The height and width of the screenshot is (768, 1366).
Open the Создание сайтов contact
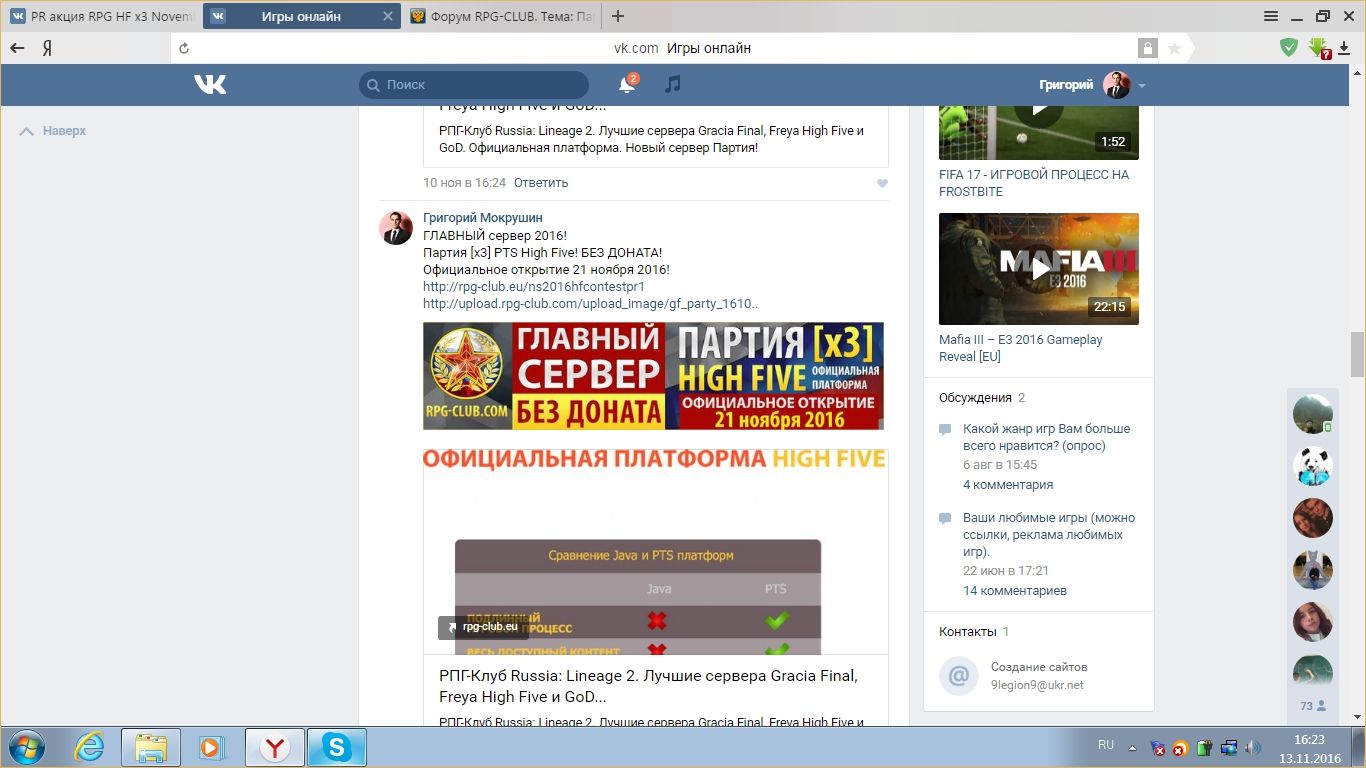(x=1039, y=667)
